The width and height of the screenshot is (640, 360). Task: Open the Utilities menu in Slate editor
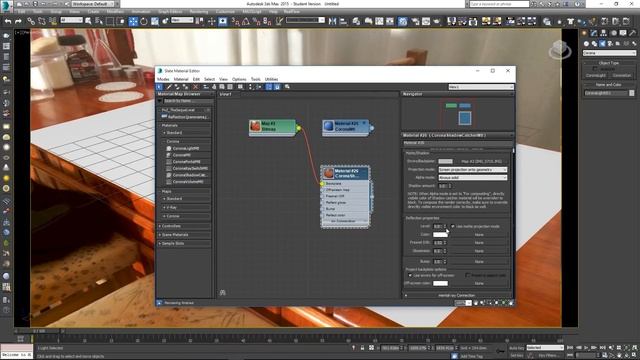pos(271,79)
